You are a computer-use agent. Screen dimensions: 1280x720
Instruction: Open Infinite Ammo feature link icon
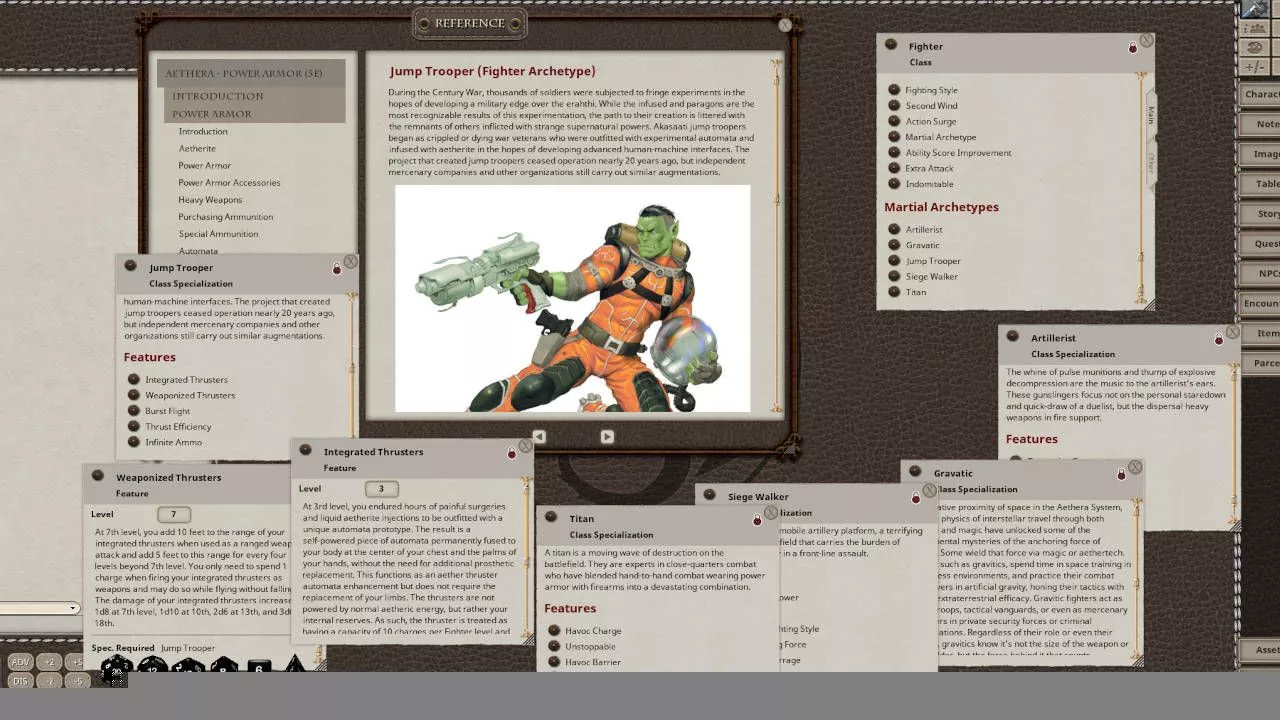click(x=134, y=442)
